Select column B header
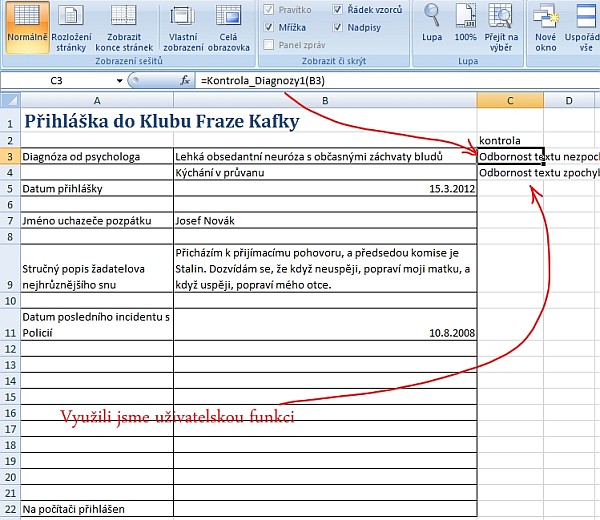The width and height of the screenshot is (600, 520). pyautogui.click(x=325, y=101)
